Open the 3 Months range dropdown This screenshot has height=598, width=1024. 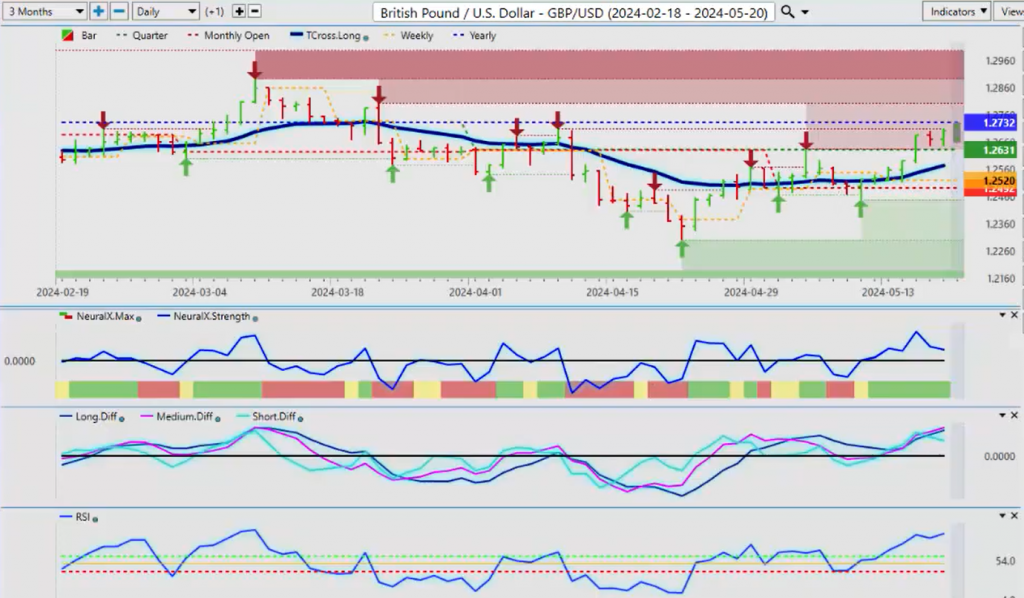pyautogui.click(x=44, y=11)
